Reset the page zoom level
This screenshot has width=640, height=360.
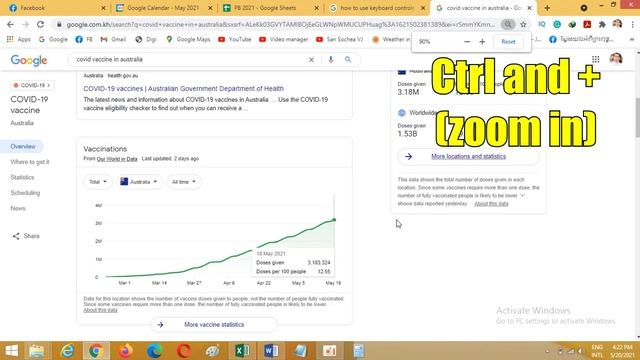click(508, 42)
